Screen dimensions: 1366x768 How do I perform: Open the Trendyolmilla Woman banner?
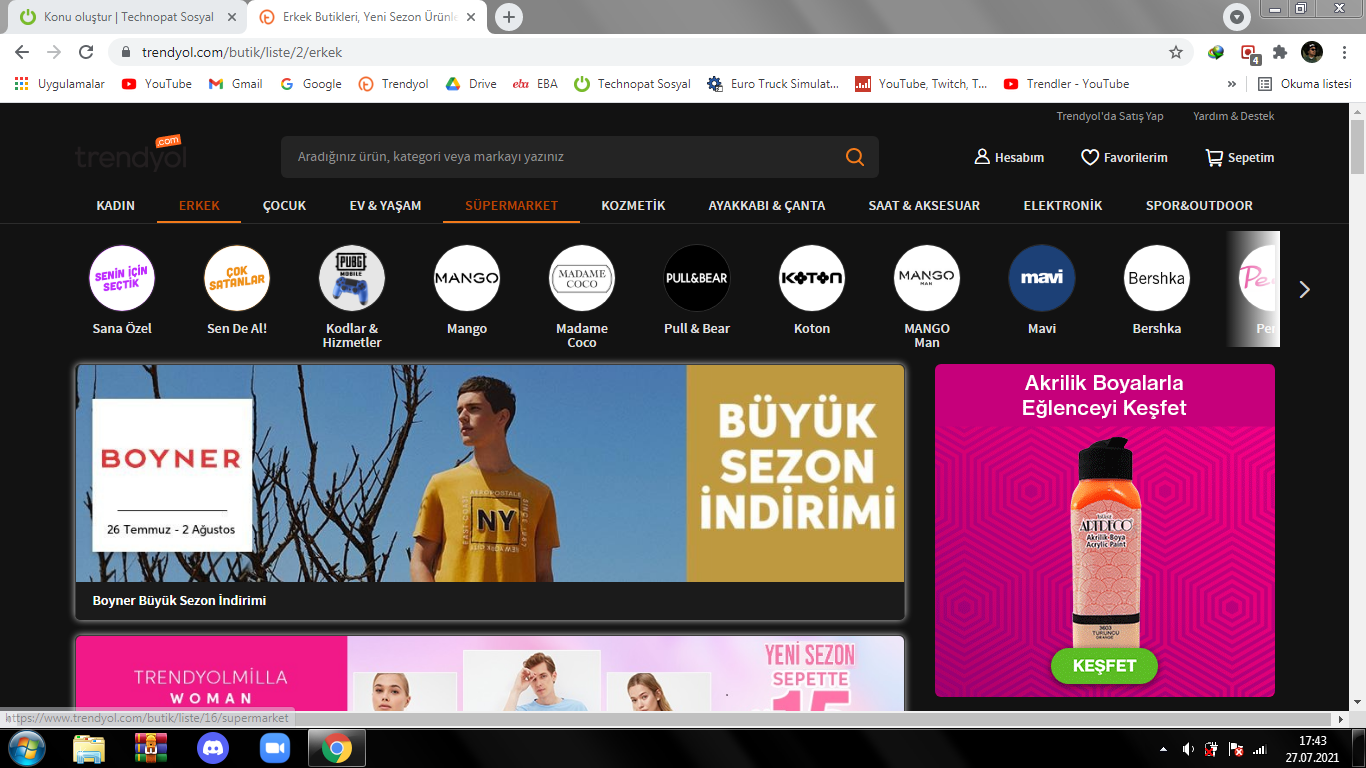(x=490, y=673)
